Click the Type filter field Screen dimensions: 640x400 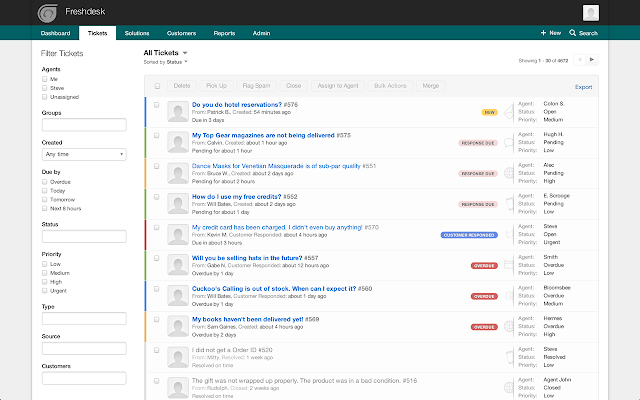84,319
